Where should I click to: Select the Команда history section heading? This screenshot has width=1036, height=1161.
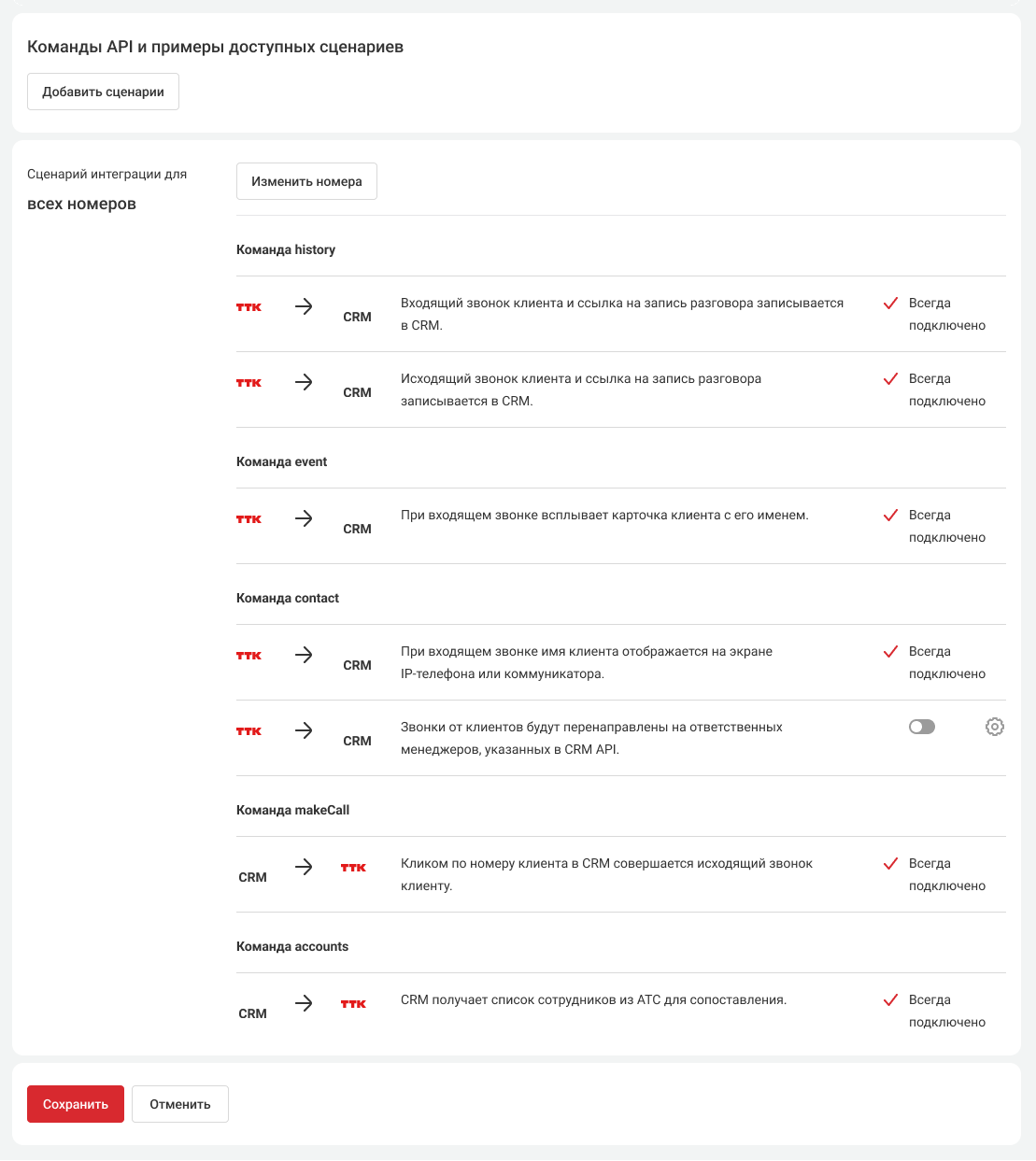(x=286, y=249)
